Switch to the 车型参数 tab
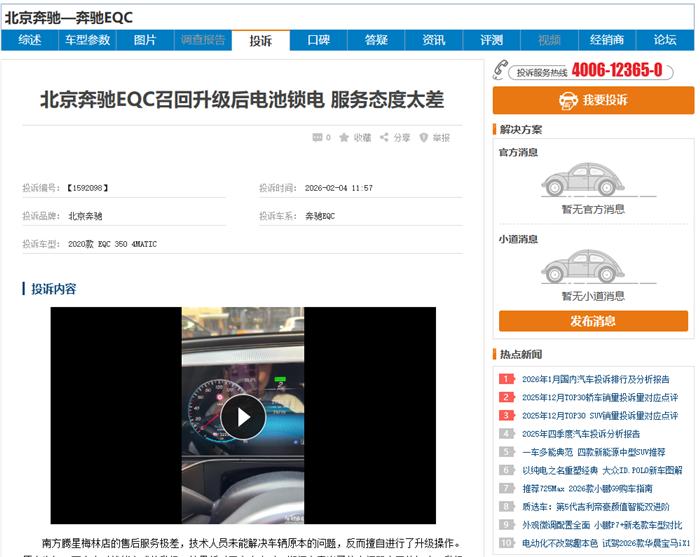 coord(88,40)
